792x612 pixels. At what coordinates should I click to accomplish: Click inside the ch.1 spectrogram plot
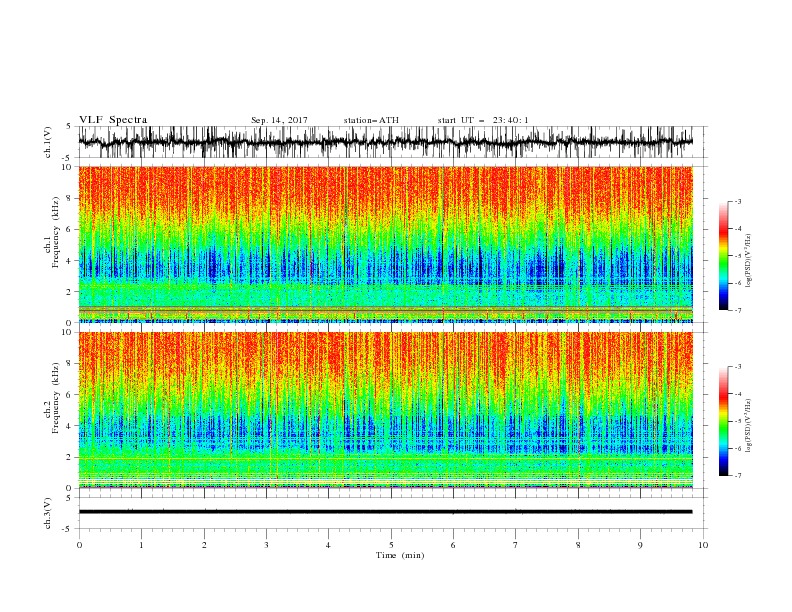[385, 244]
